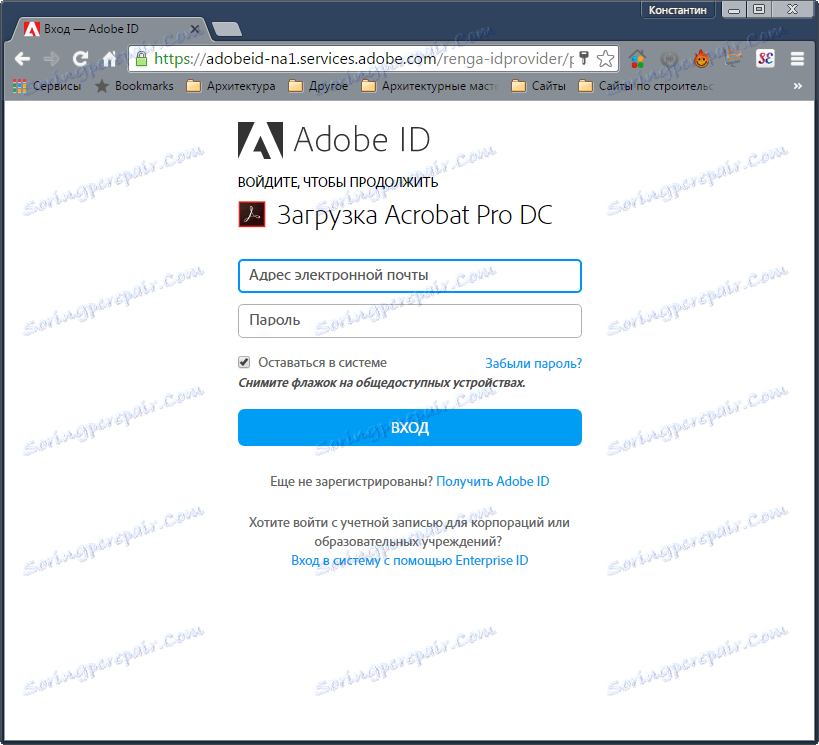Viewport: 819px width, 745px height.
Task: Close the Вход — Adobe ID tab
Action: [x=195, y=29]
